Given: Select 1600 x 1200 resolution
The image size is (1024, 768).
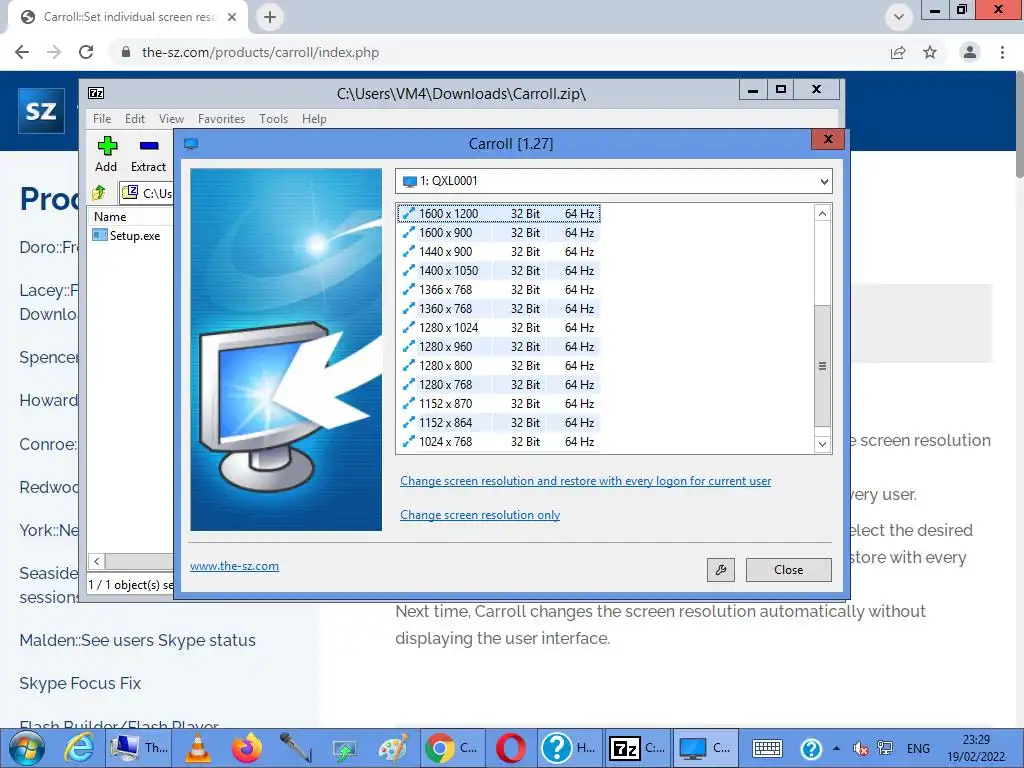Looking at the screenshot, I should coord(498,214).
